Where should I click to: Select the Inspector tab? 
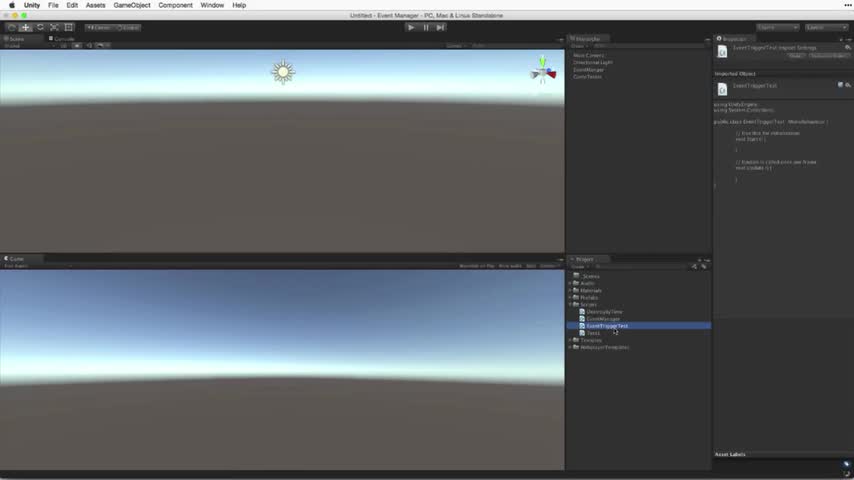734,39
